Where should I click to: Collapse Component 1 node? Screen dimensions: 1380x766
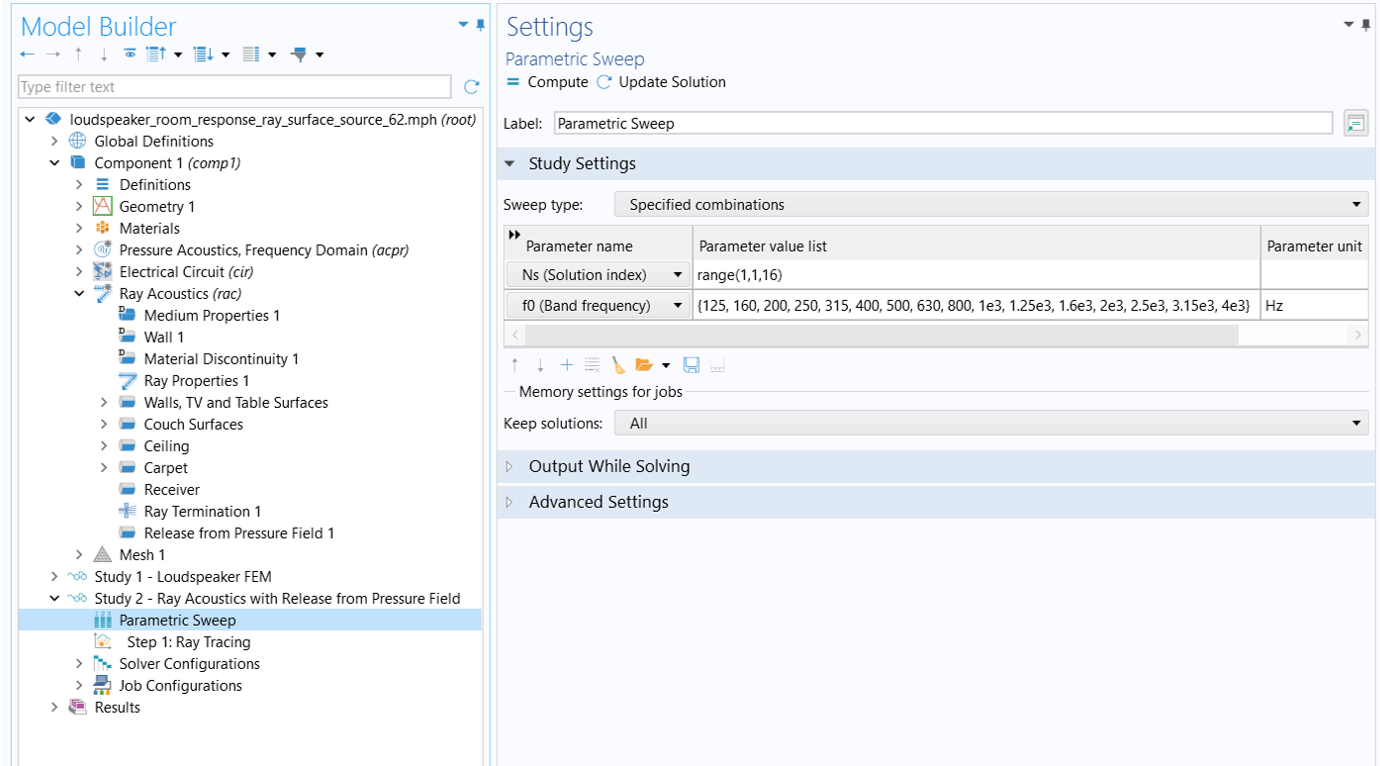click(55, 163)
